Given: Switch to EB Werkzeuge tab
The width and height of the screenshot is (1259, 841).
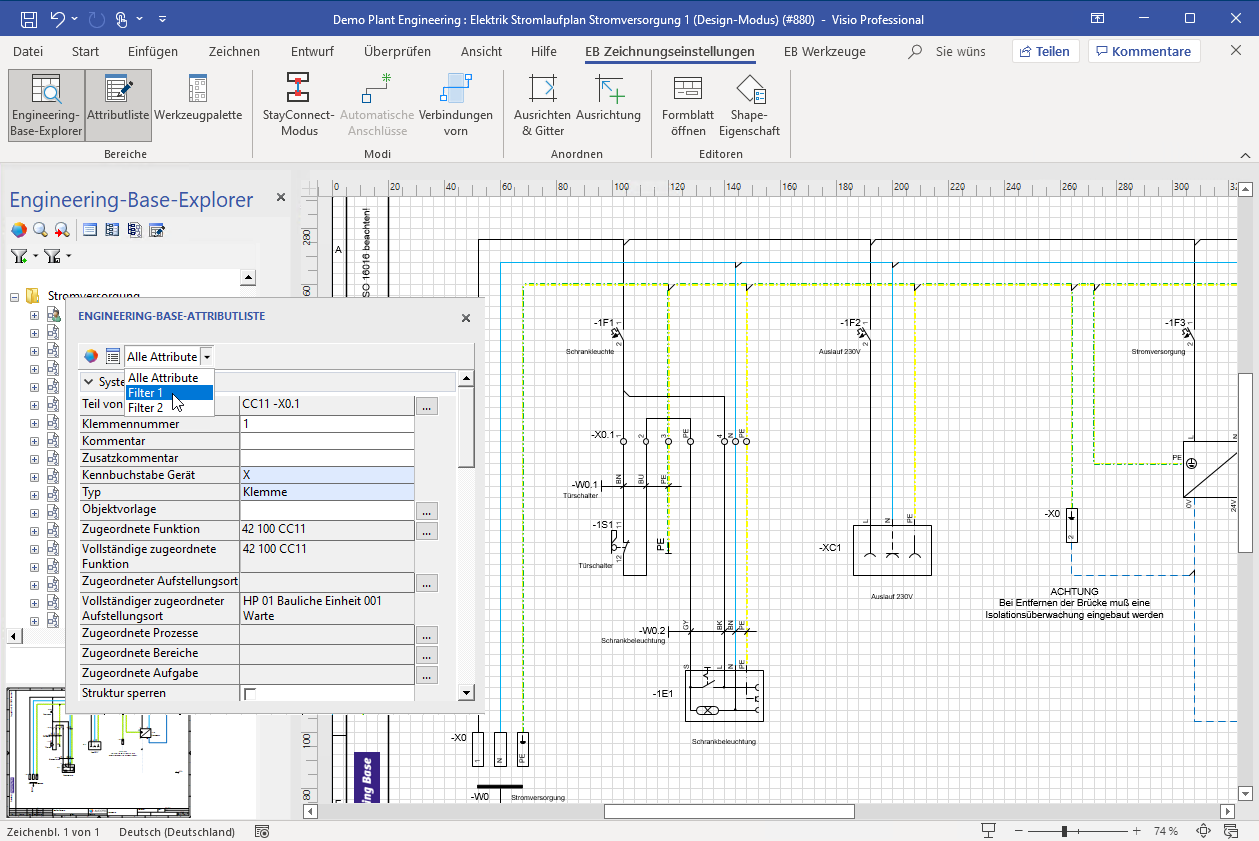Looking at the screenshot, I should pyautogui.click(x=824, y=51).
